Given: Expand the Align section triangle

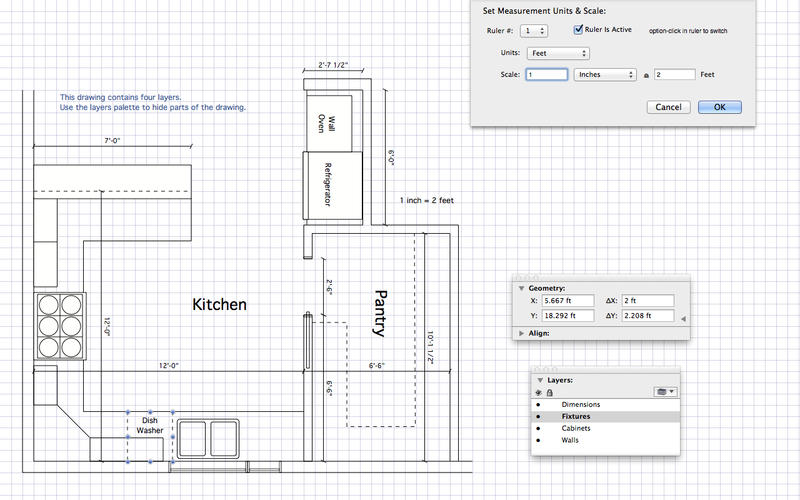Looking at the screenshot, I should click(x=521, y=332).
